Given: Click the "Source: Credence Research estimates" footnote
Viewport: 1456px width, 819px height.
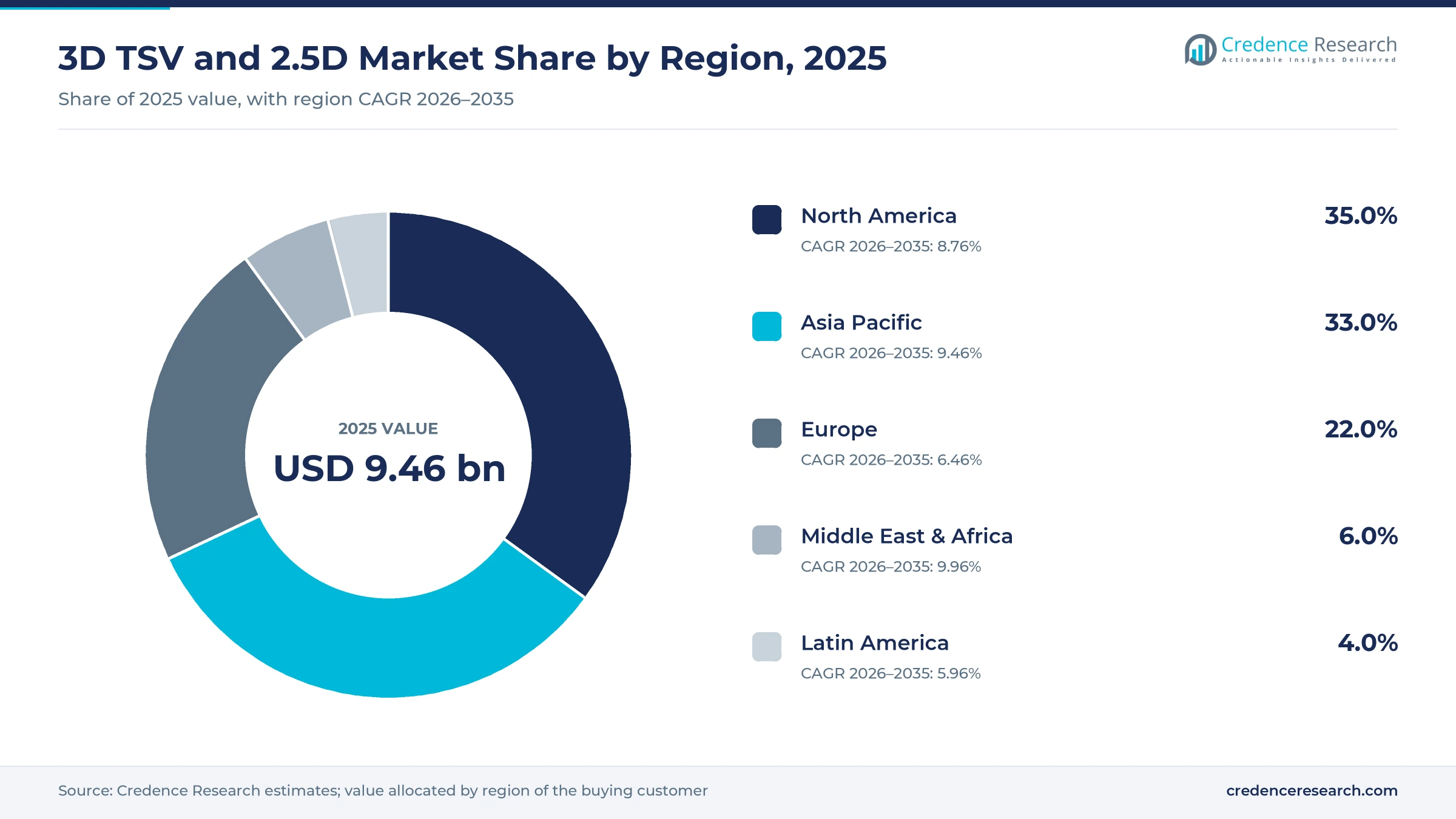Looking at the screenshot, I should click(x=383, y=790).
